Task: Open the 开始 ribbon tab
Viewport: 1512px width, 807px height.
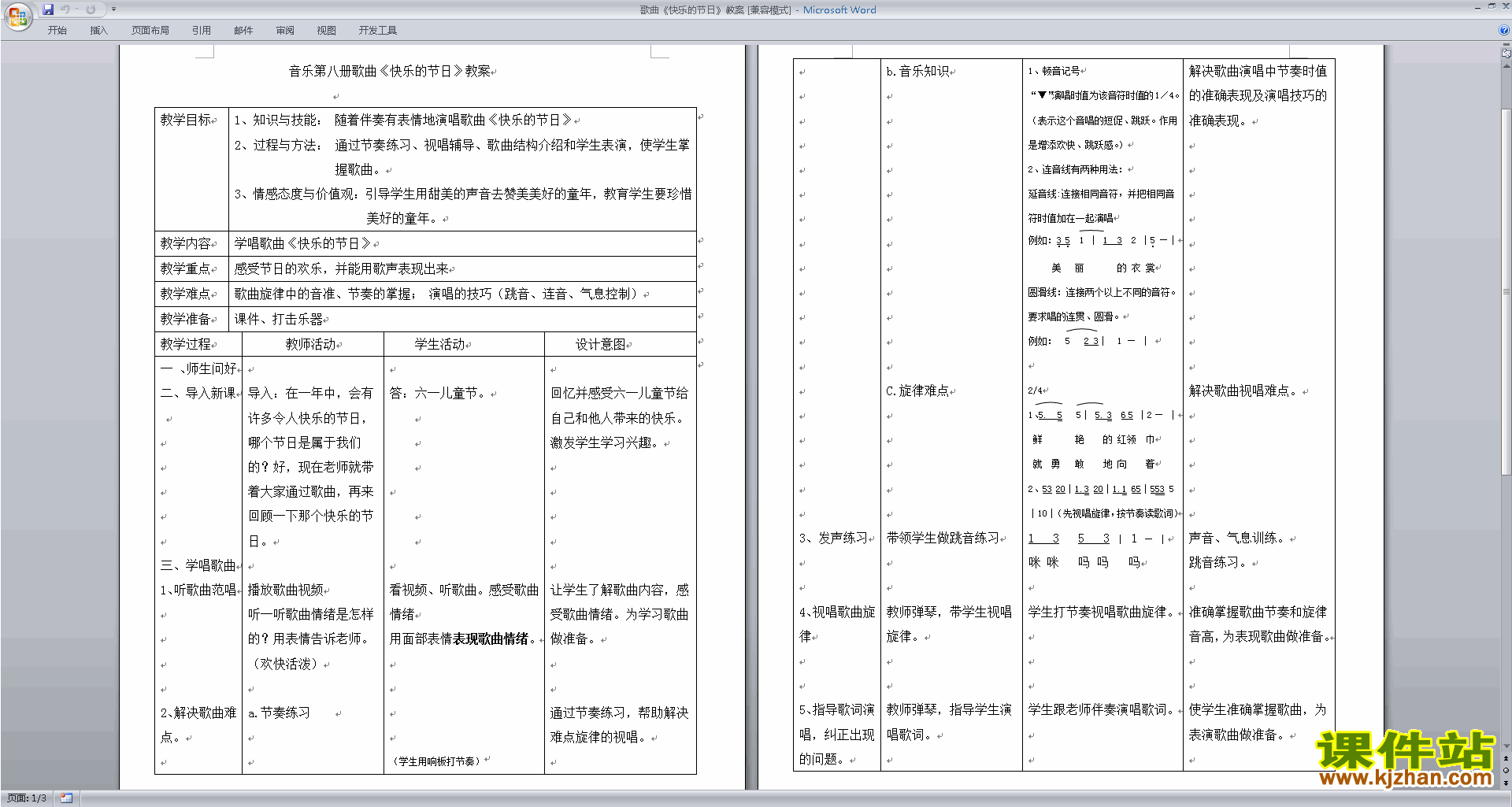Action: [x=57, y=30]
